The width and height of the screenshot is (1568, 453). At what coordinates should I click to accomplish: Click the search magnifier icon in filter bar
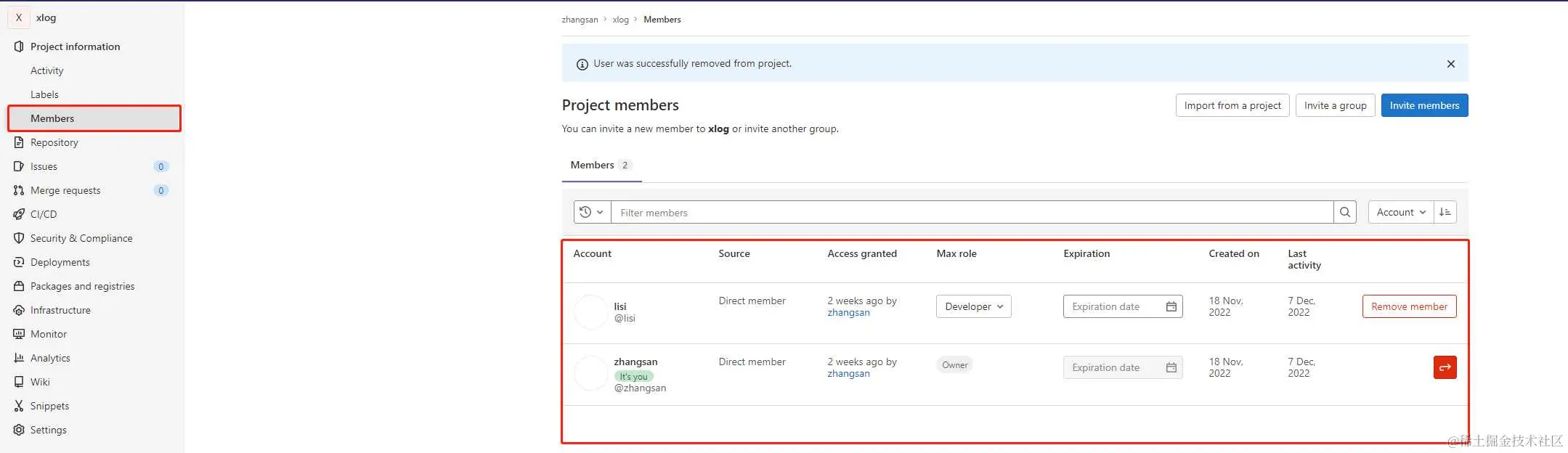tap(1345, 212)
